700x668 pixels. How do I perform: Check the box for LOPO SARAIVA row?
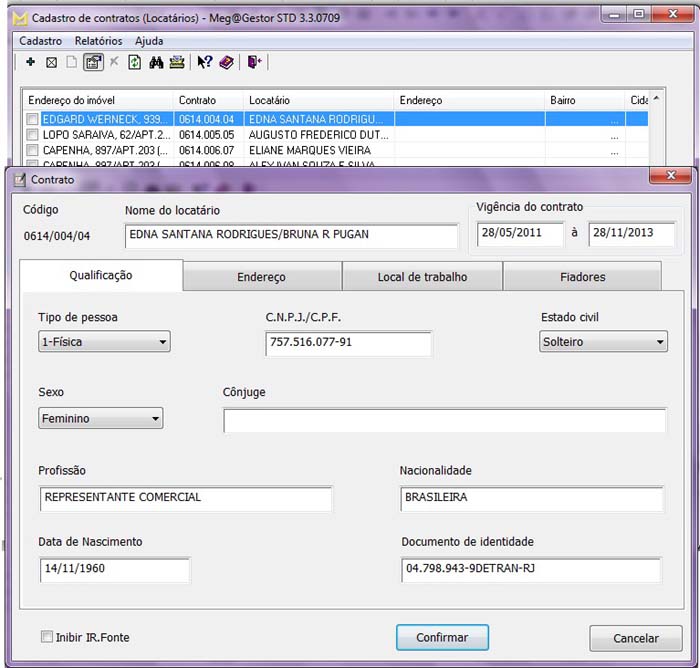33,134
